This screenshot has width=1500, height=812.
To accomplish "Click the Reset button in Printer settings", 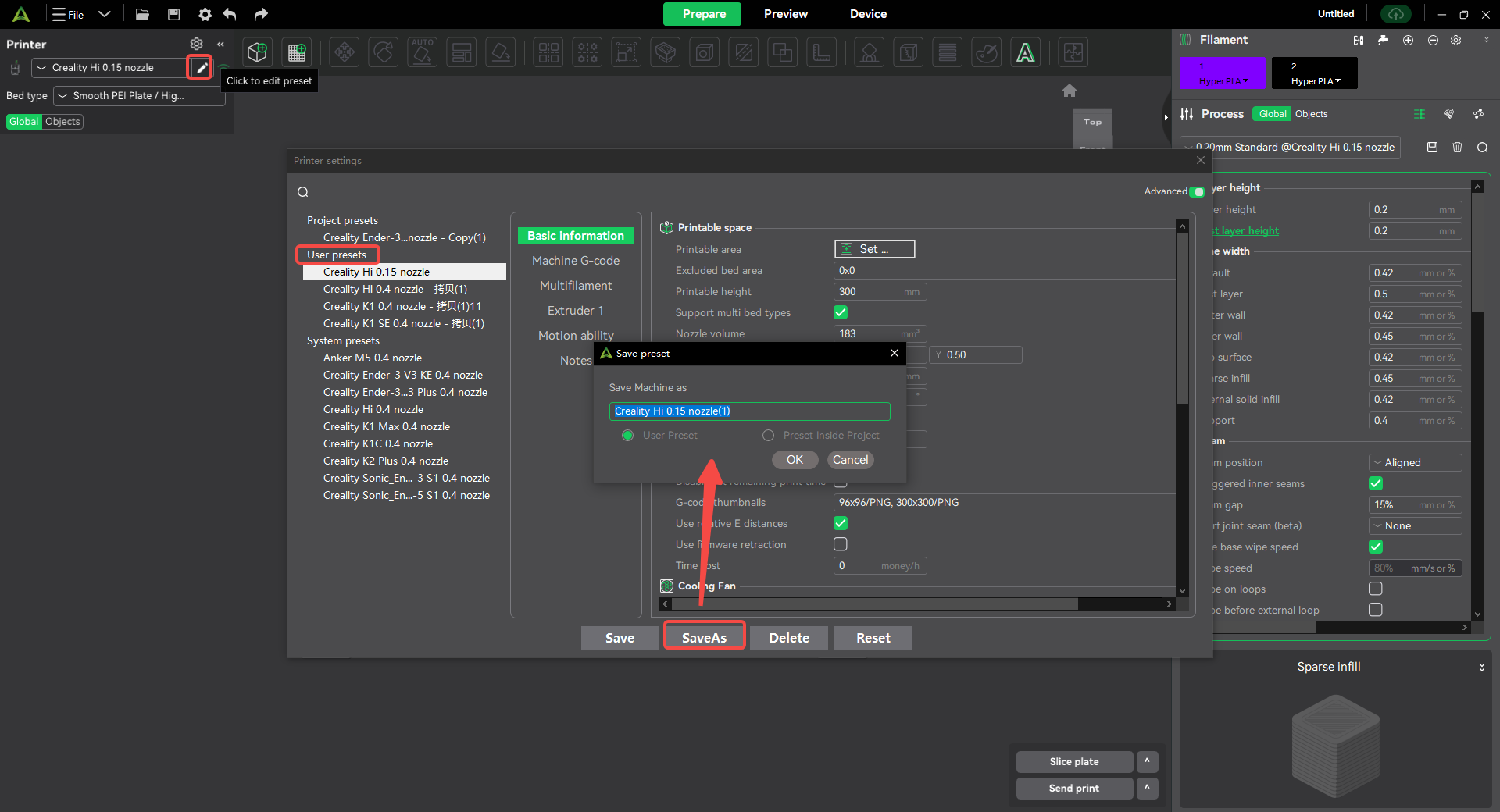I will pyautogui.click(x=873, y=638).
